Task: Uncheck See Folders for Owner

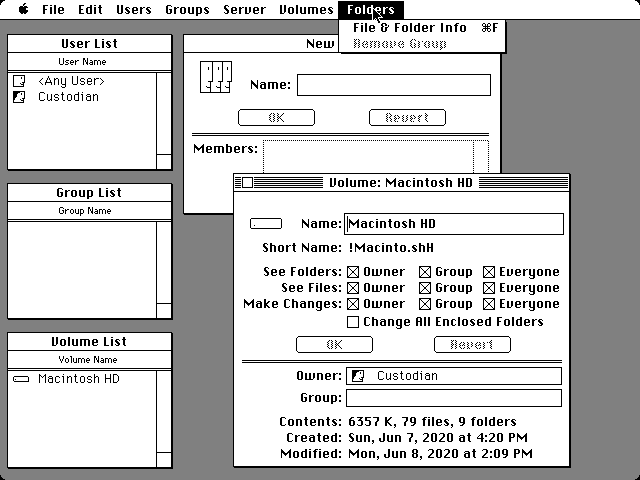Action: (353, 272)
